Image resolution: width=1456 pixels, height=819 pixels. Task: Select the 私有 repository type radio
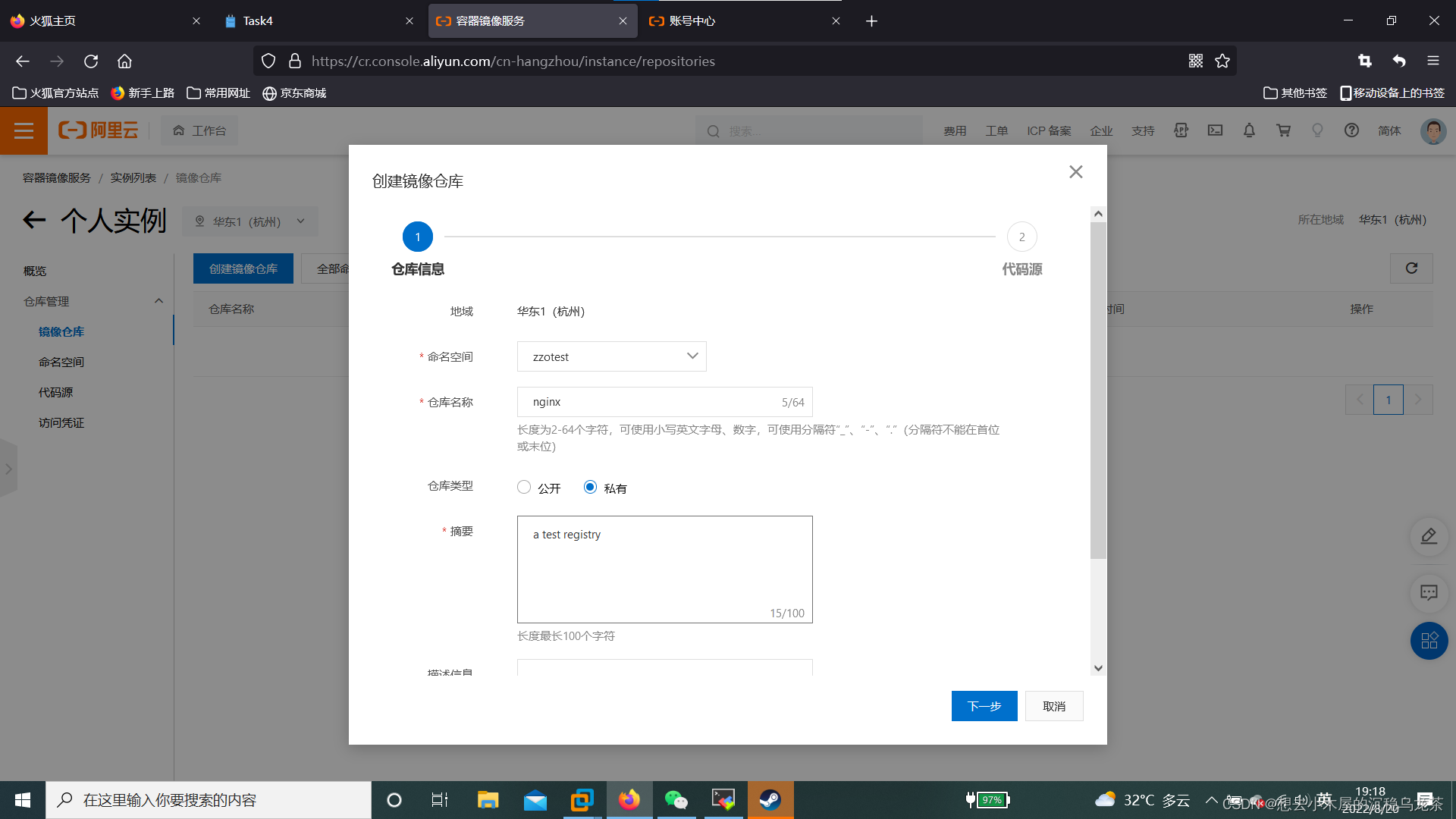click(590, 488)
